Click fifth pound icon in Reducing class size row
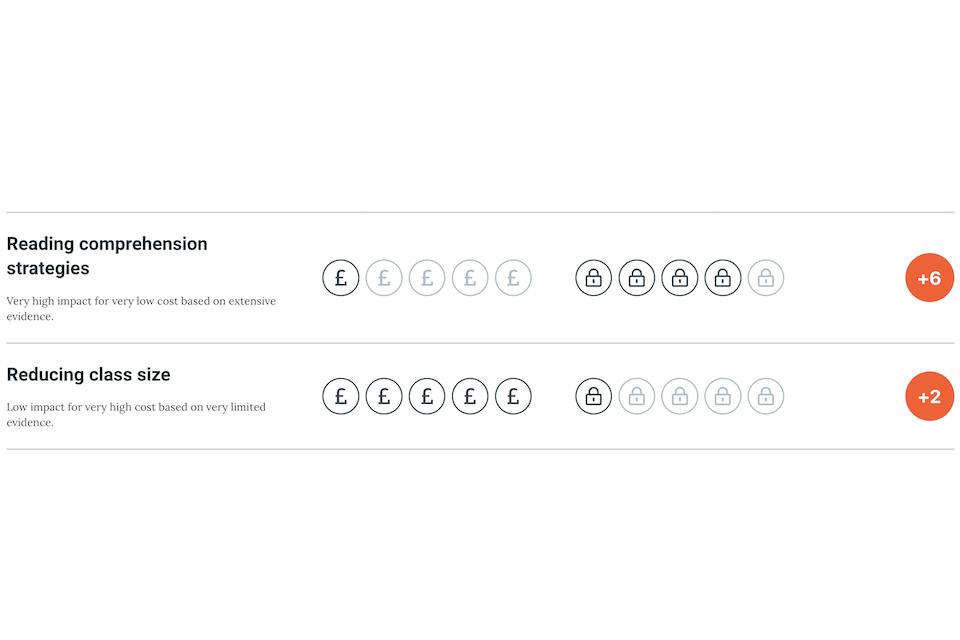The width and height of the screenshot is (960, 640). click(513, 397)
